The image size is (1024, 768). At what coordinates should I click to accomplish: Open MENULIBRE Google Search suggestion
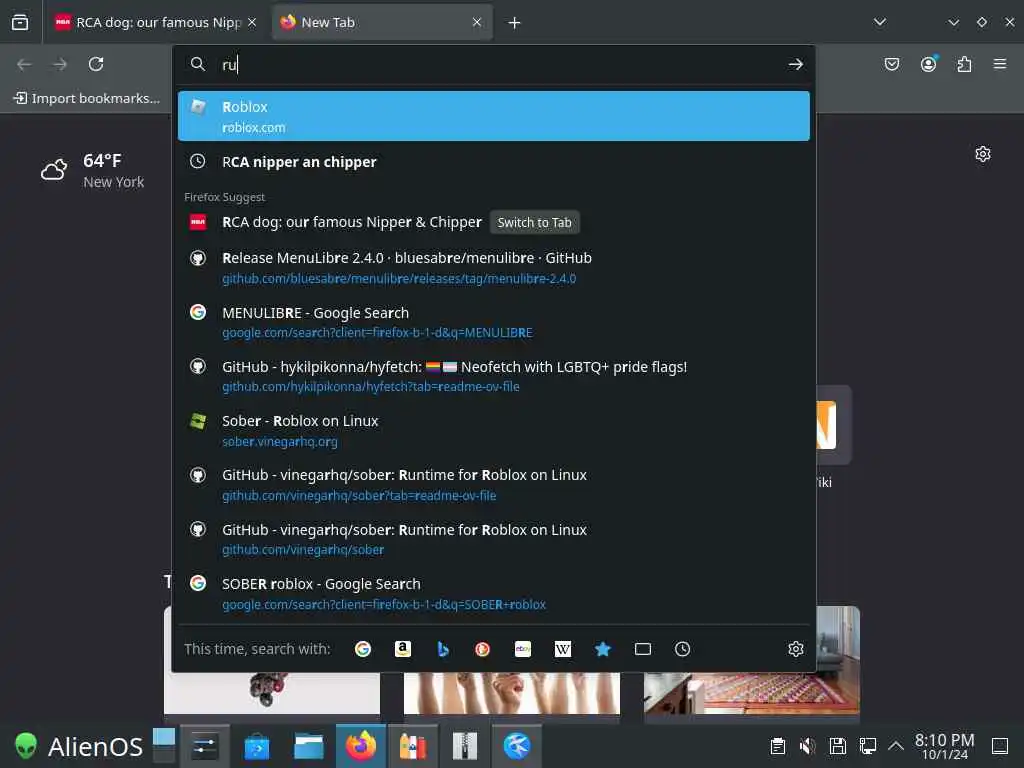494,322
